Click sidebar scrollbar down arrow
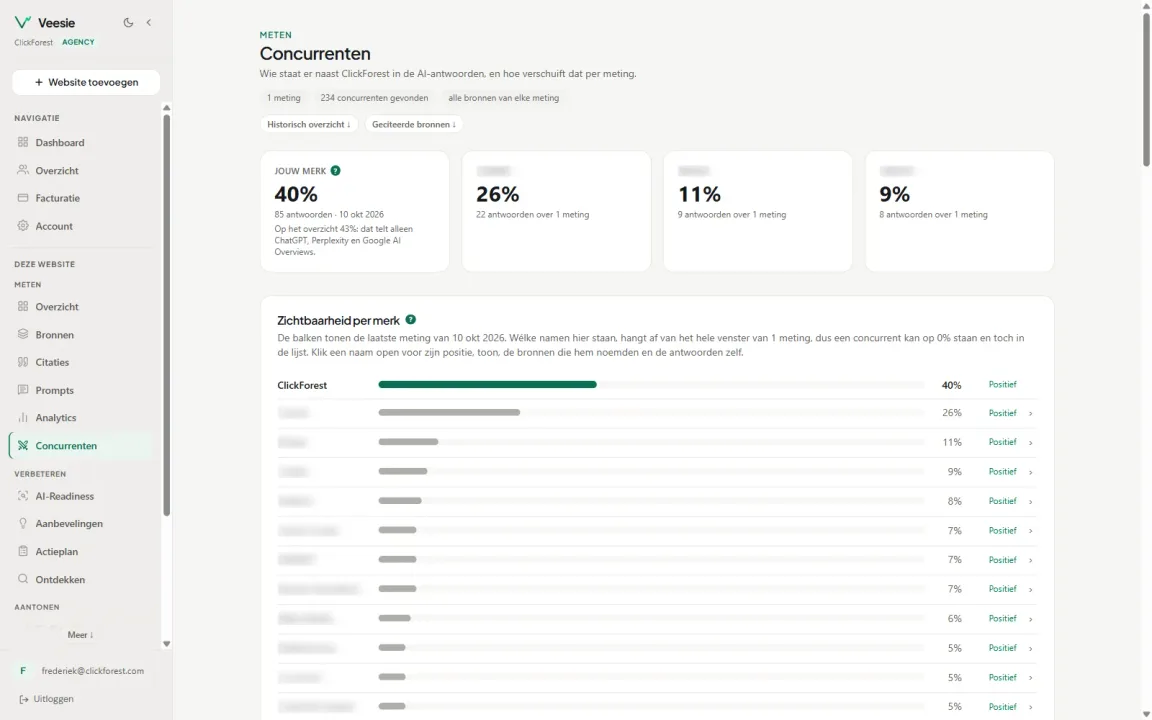The height and width of the screenshot is (720, 1152). 167,644
